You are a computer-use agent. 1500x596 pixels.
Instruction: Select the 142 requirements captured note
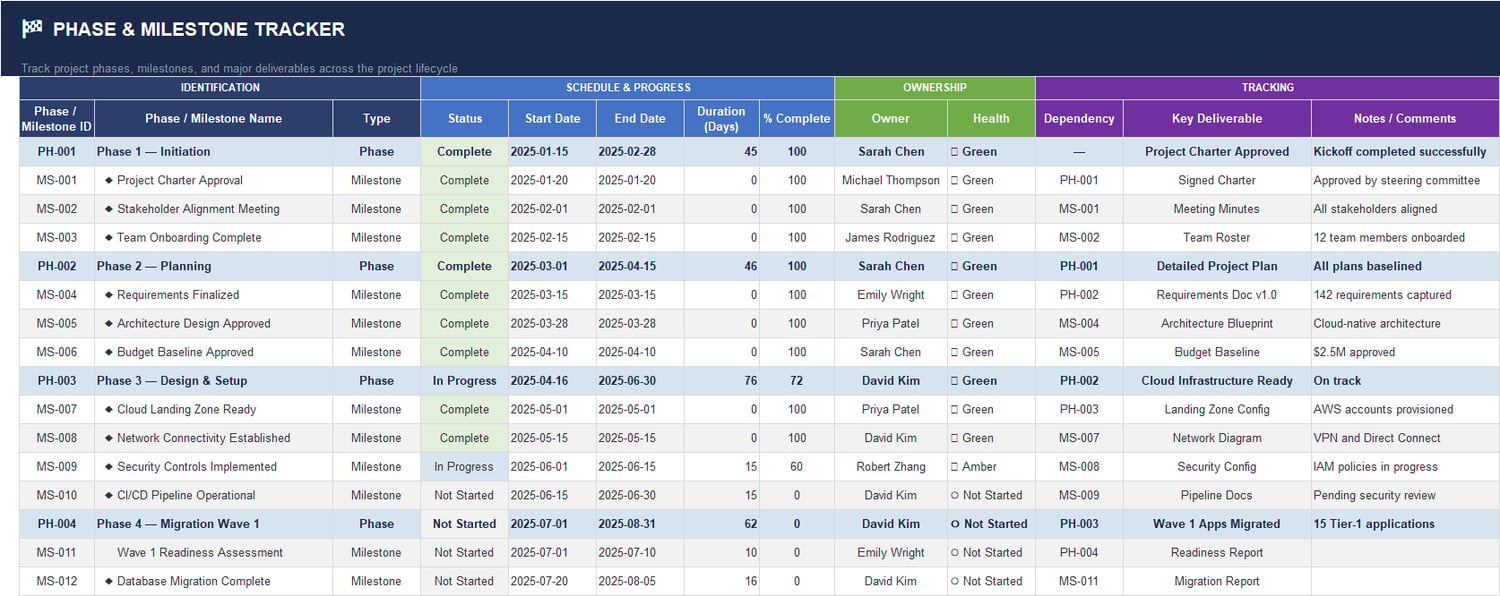(1405, 295)
